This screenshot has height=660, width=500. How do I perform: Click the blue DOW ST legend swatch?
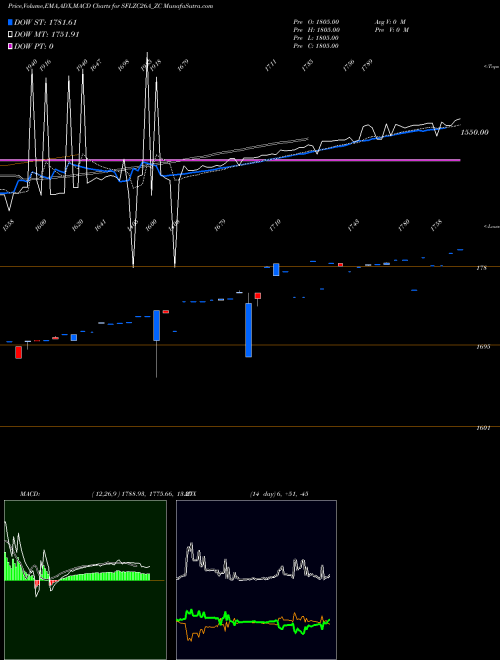click(x=10, y=22)
